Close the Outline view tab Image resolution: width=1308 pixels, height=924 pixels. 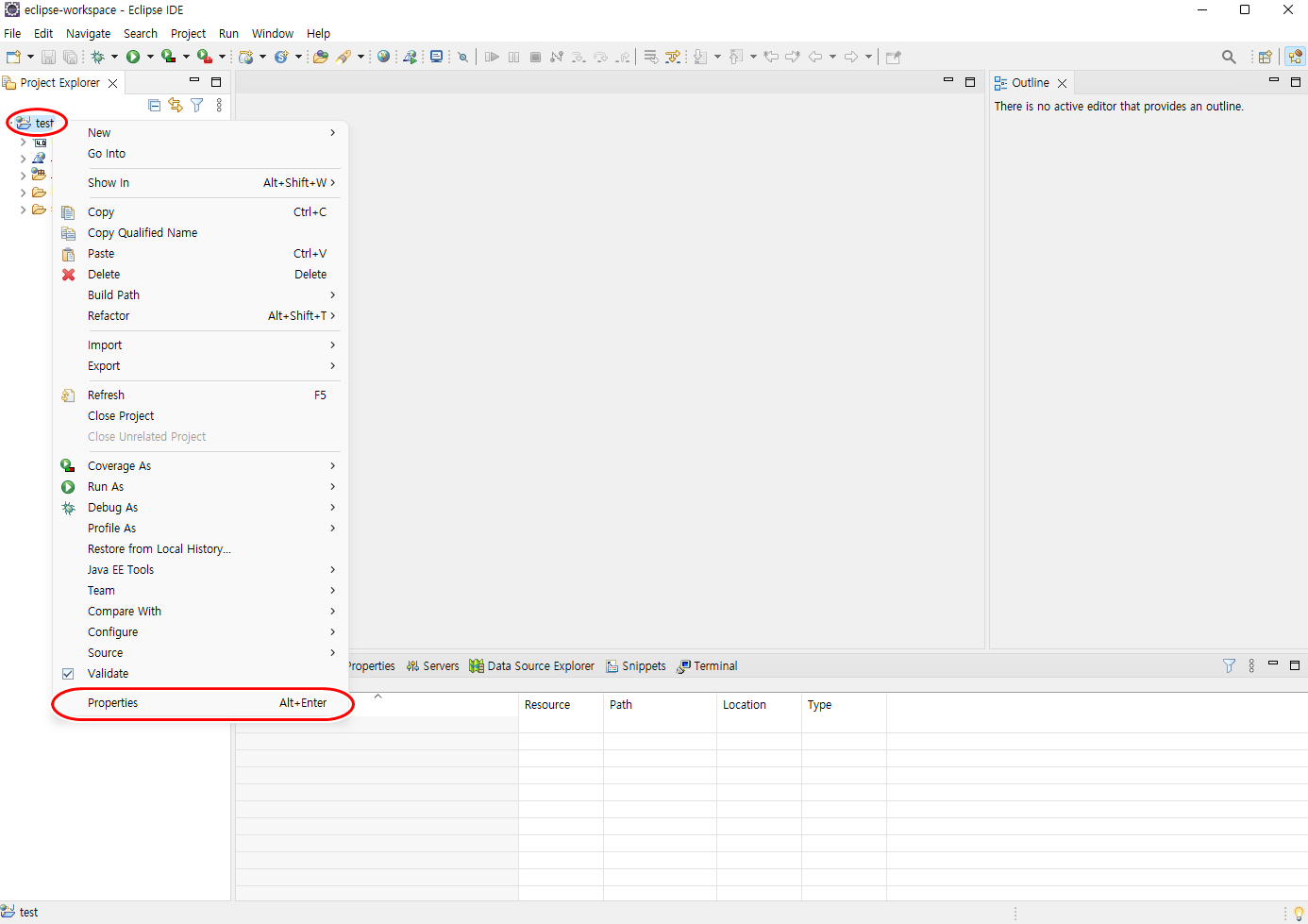coord(1062,83)
